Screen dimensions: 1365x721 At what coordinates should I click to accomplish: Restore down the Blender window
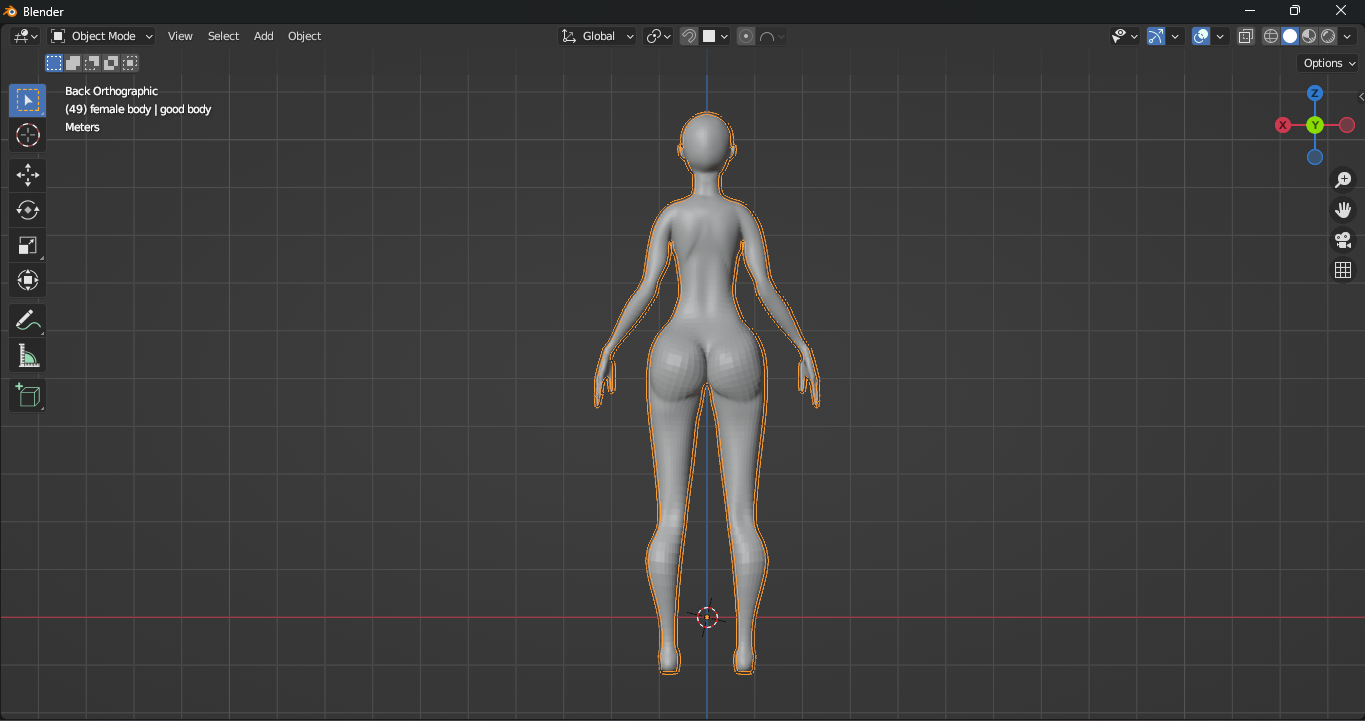point(1295,11)
